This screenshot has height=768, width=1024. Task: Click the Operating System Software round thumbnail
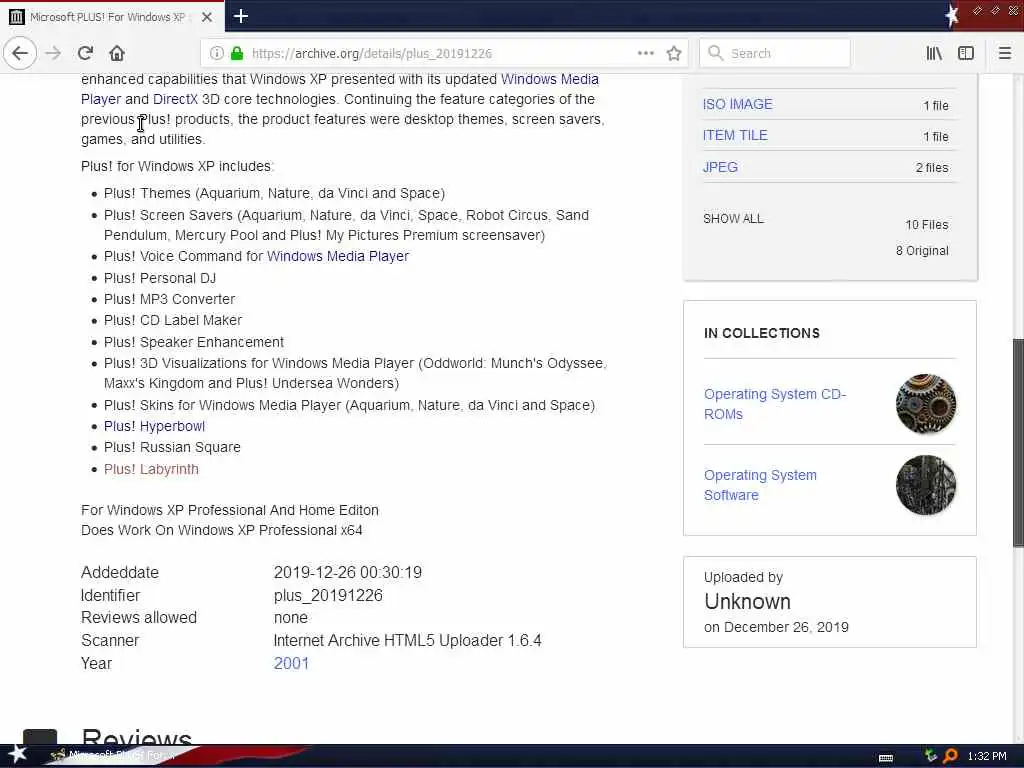pos(925,485)
